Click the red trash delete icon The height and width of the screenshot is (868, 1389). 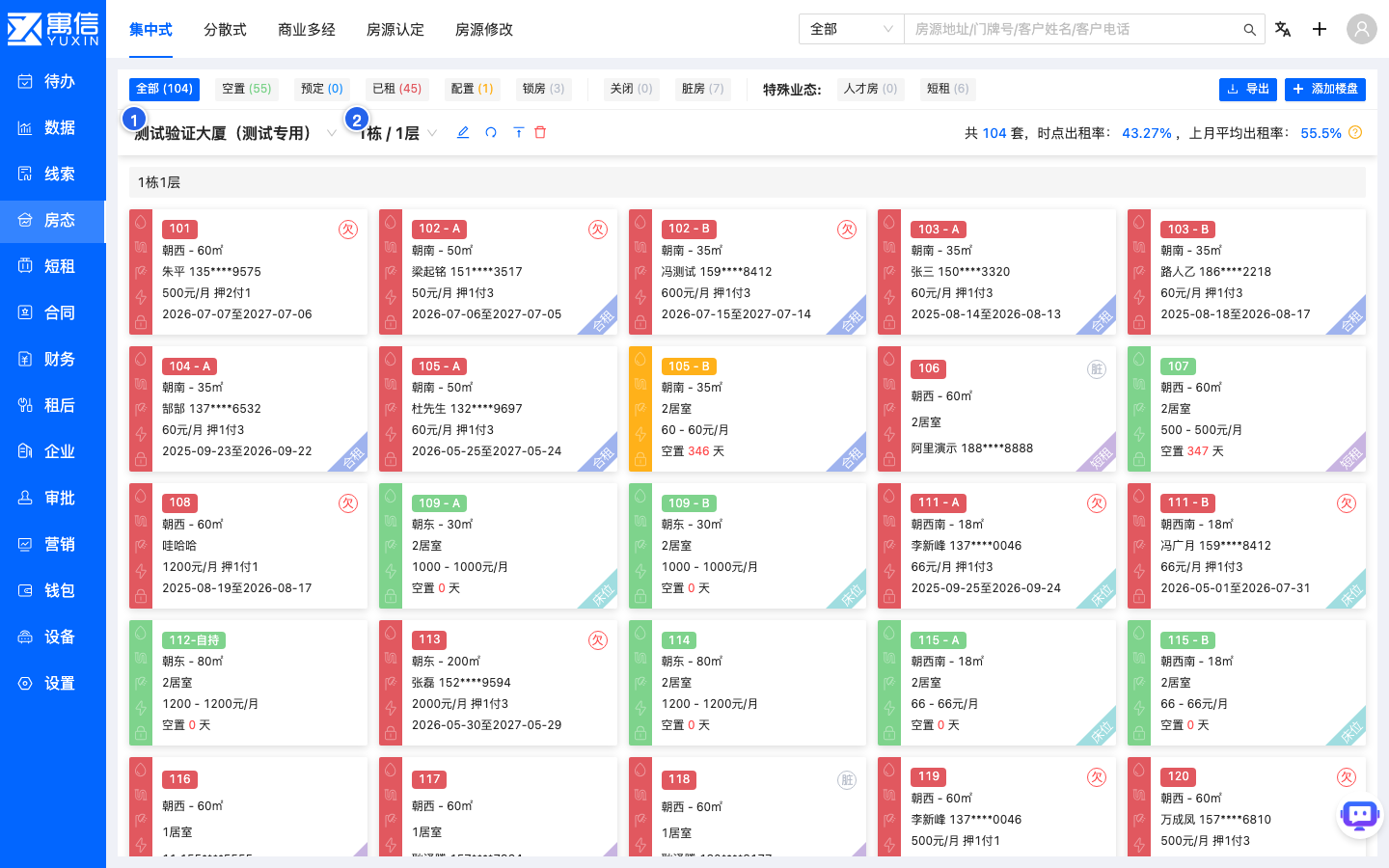(540, 132)
